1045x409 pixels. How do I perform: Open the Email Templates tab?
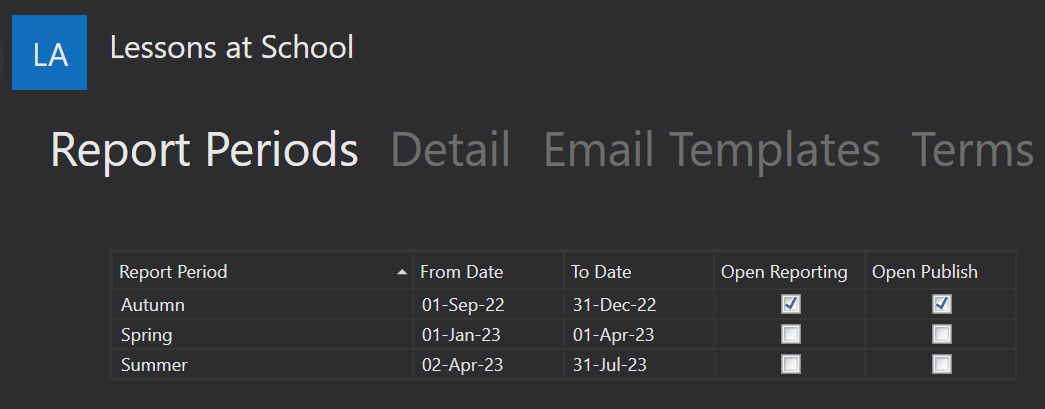[712, 149]
